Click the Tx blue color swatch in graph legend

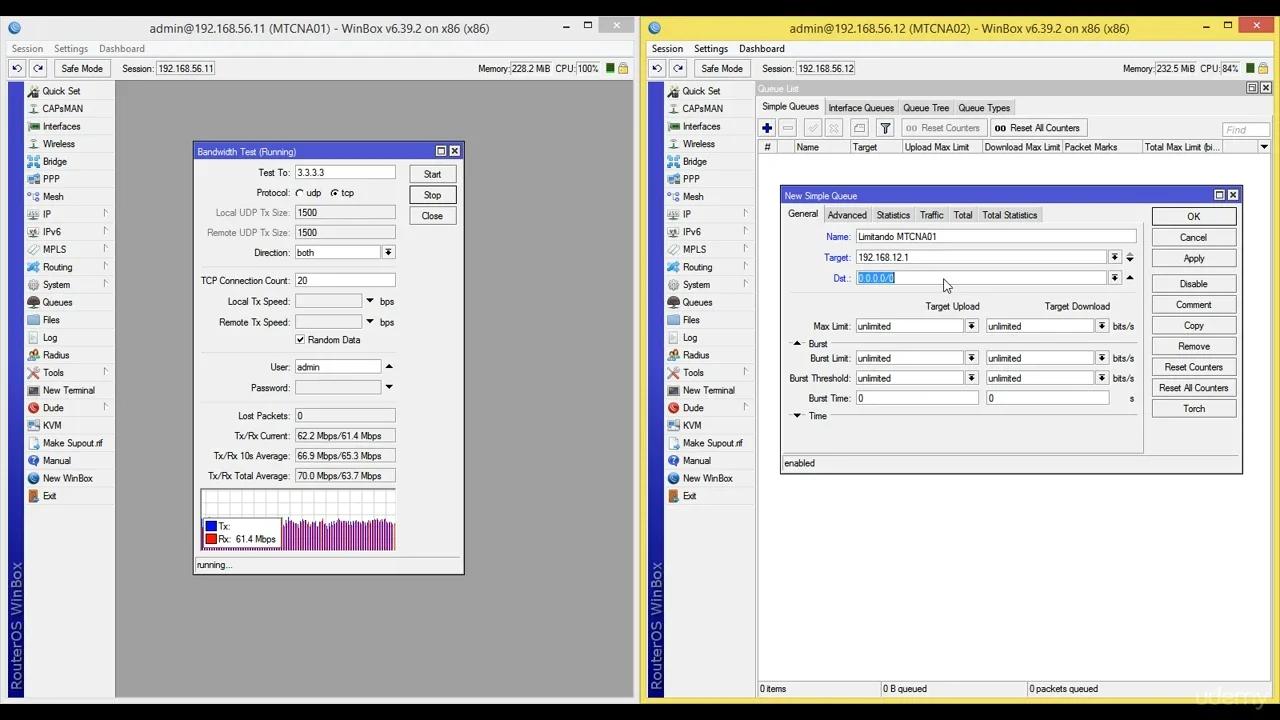pos(211,526)
